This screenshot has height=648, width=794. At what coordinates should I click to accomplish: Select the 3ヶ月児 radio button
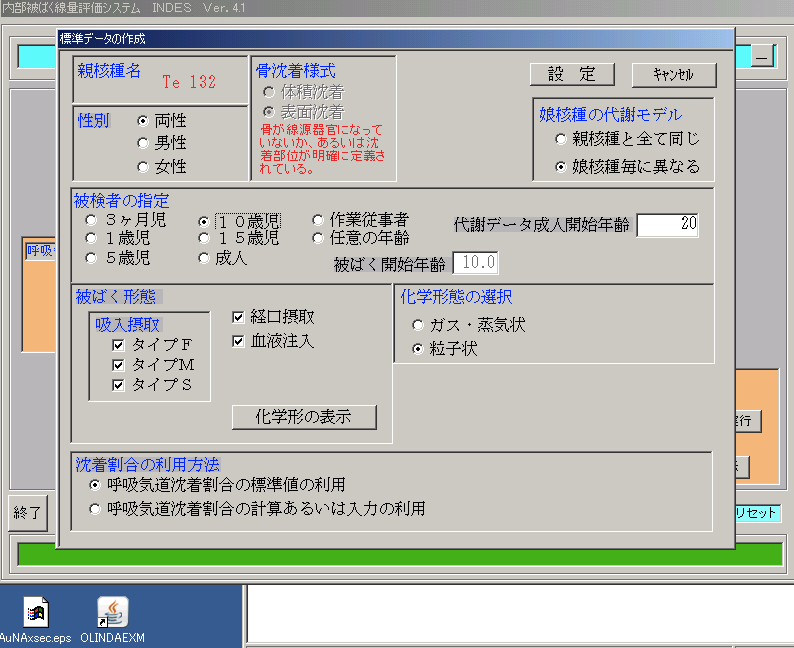pos(92,220)
